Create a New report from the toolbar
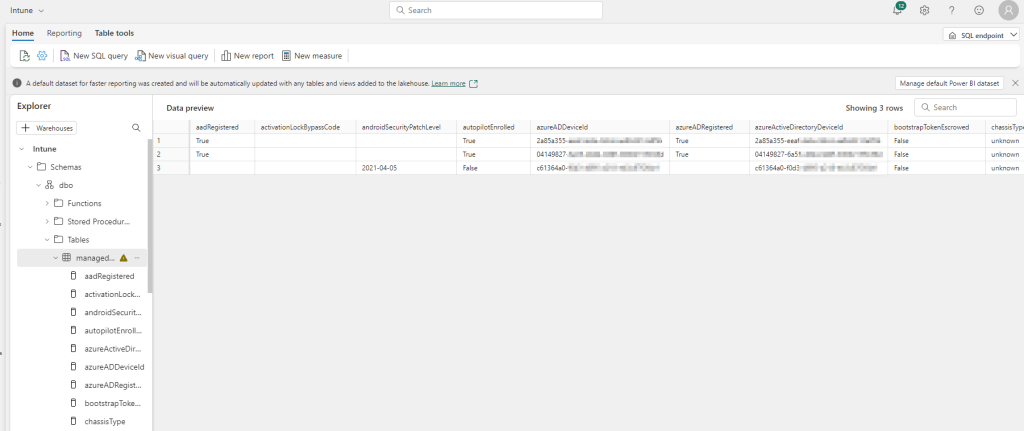 tap(248, 56)
